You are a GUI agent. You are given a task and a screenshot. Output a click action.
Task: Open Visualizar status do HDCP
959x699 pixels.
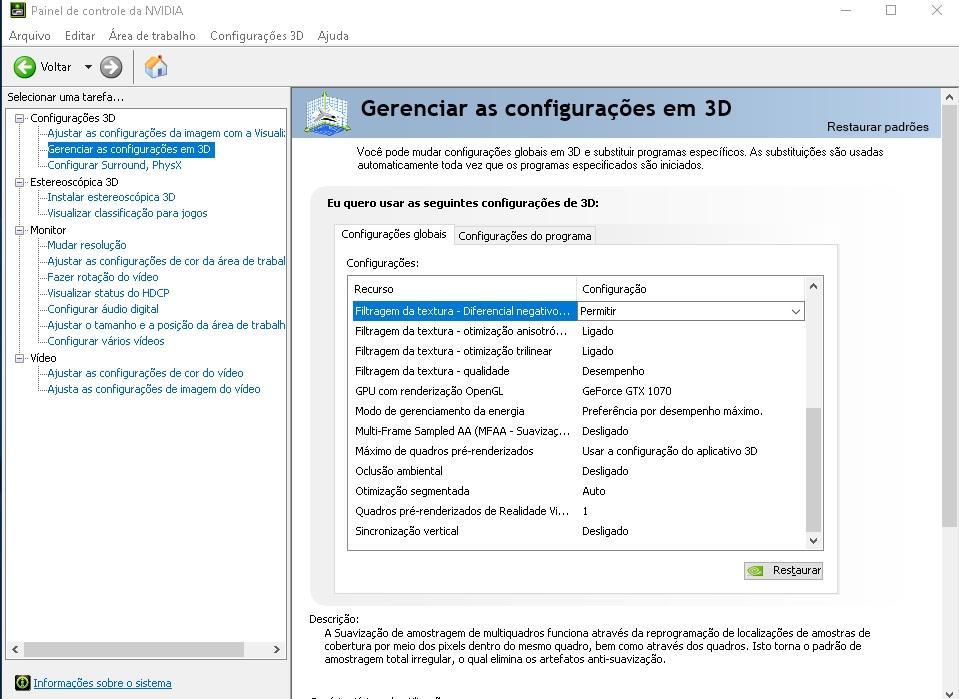click(108, 293)
